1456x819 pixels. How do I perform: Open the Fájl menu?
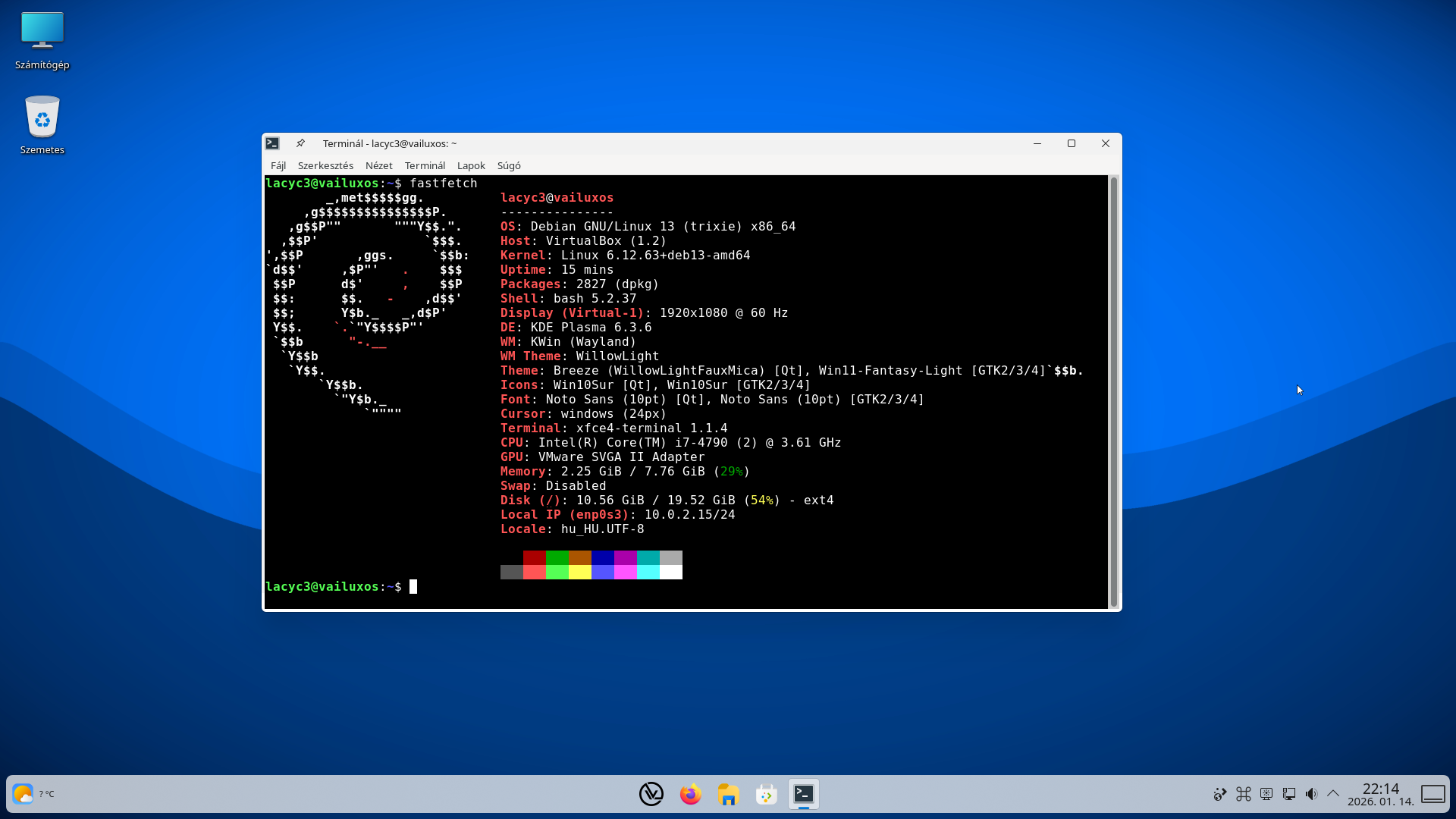(278, 165)
